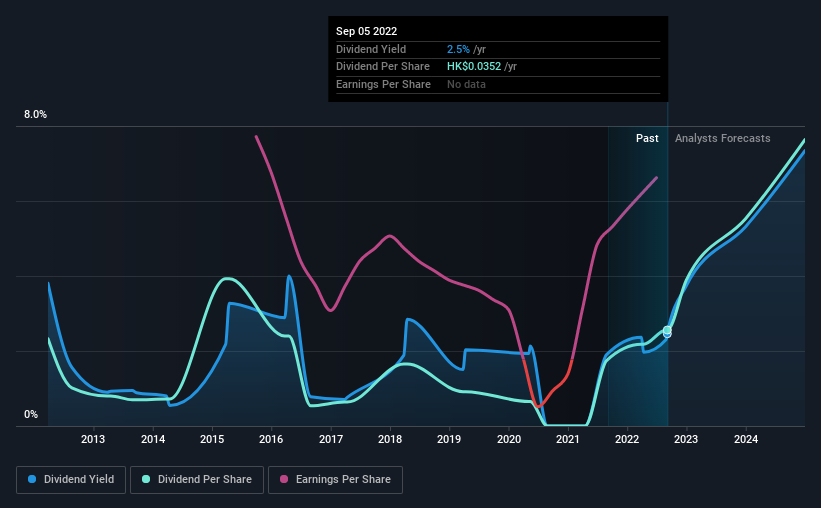Click the 2019 x-axis label

(x=449, y=439)
